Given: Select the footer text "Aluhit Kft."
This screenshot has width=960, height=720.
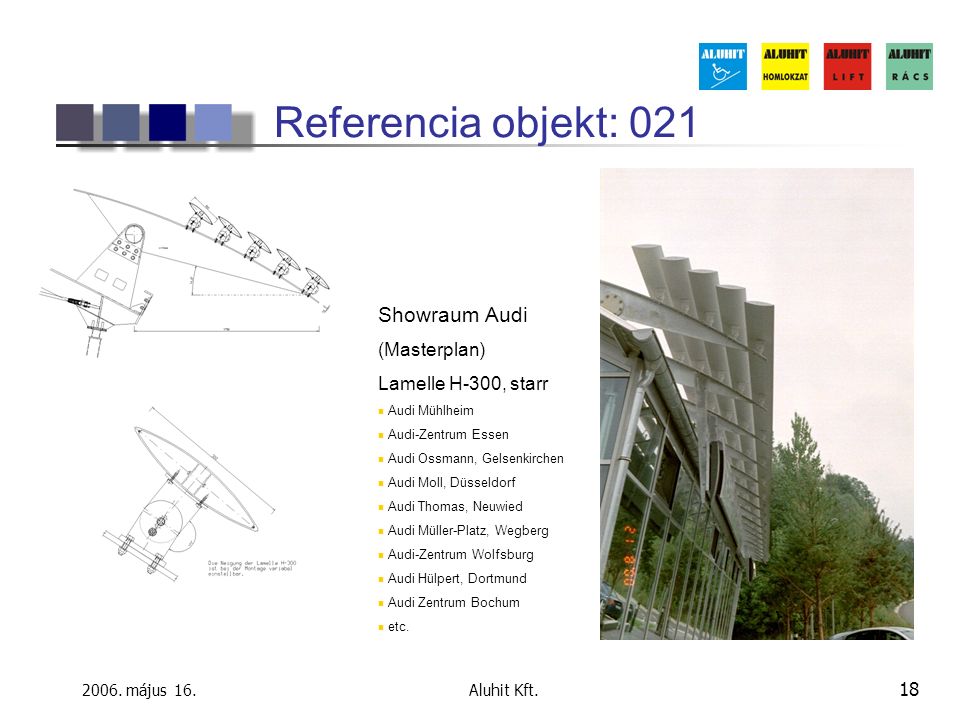Looking at the screenshot, I should (503, 690).
